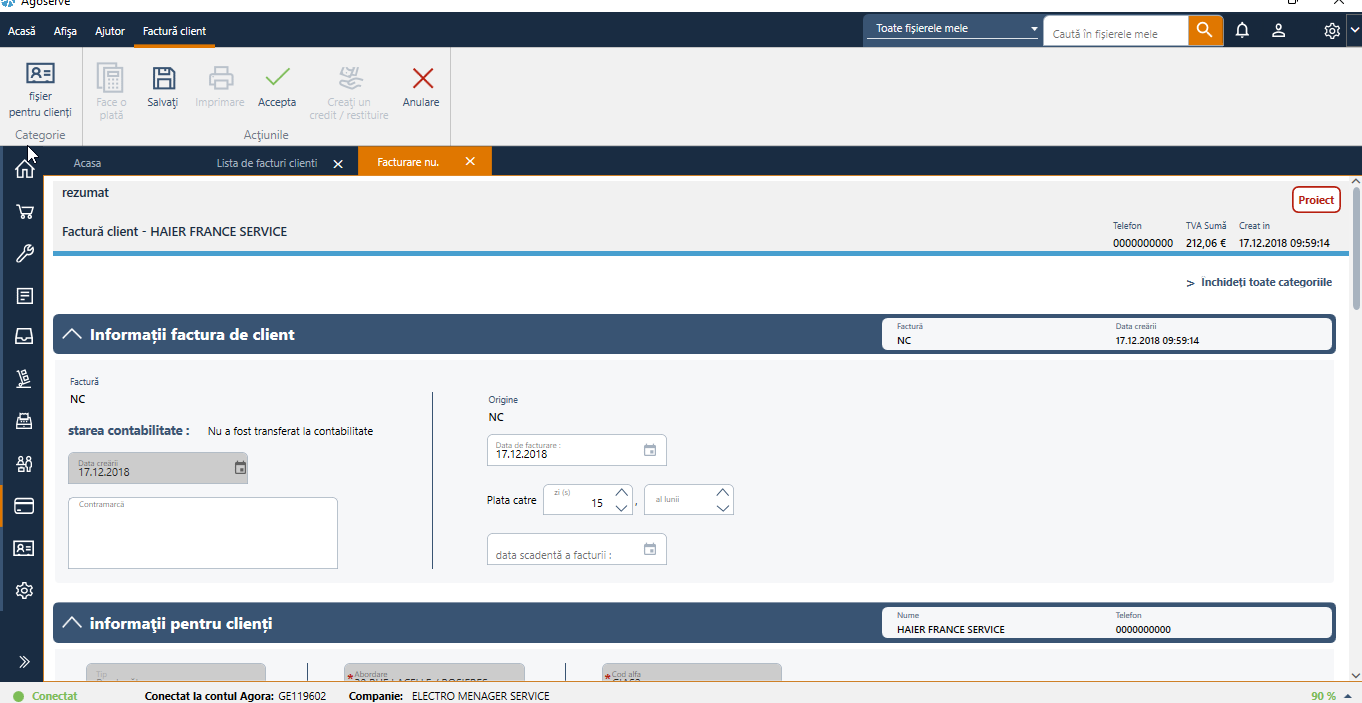Open user account profile icon
This screenshot has height=703, width=1362.
point(1278,31)
